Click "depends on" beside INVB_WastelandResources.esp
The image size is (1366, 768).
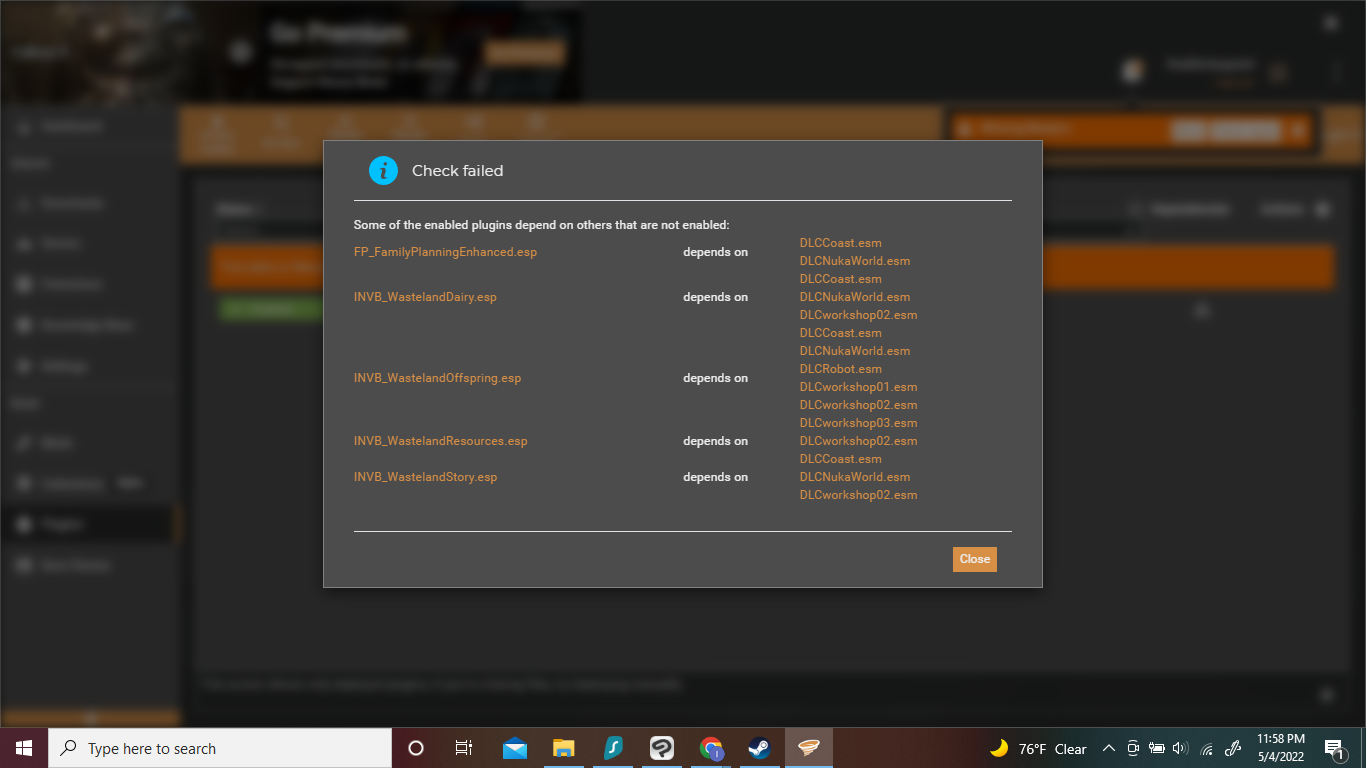tap(715, 441)
